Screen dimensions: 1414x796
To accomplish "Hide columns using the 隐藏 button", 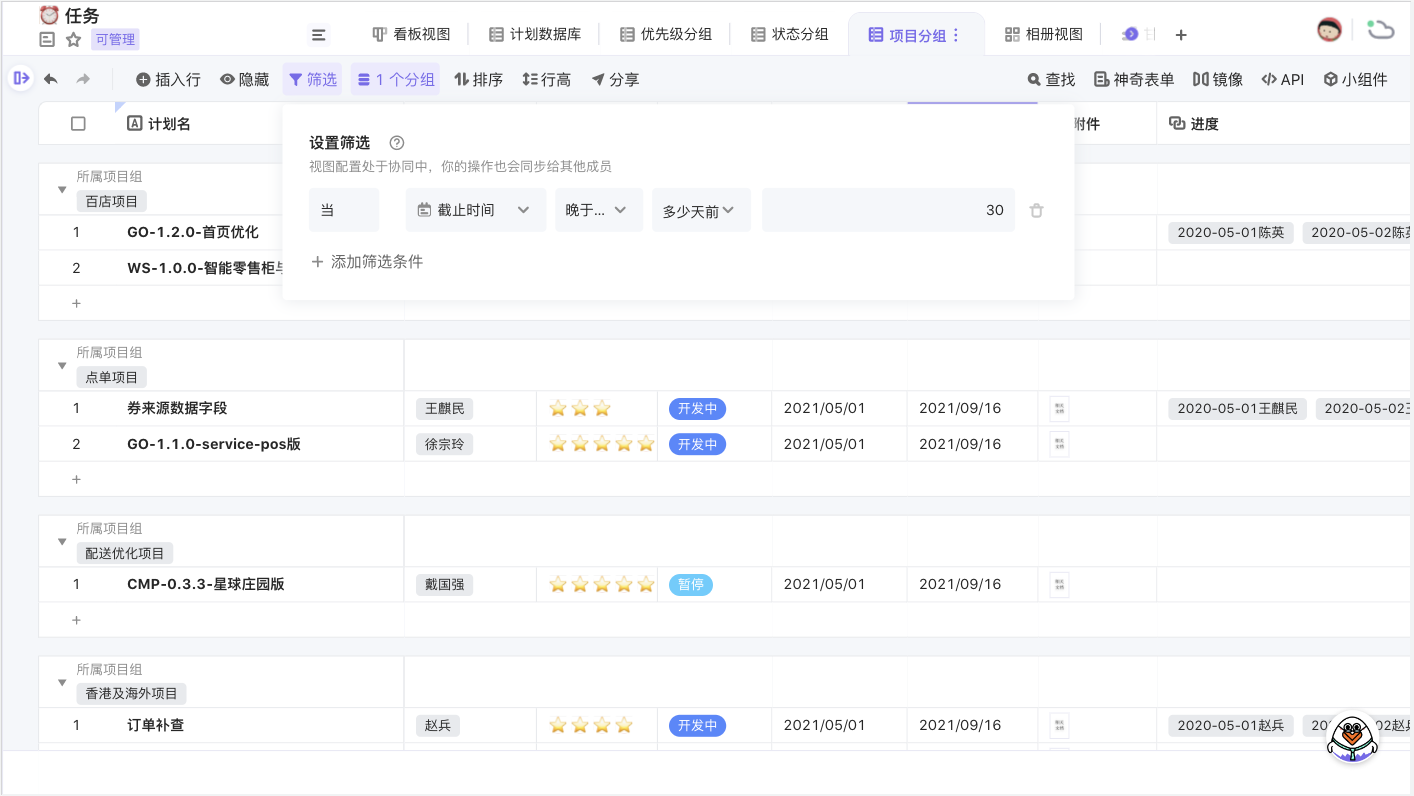I will [x=245, y=79].
